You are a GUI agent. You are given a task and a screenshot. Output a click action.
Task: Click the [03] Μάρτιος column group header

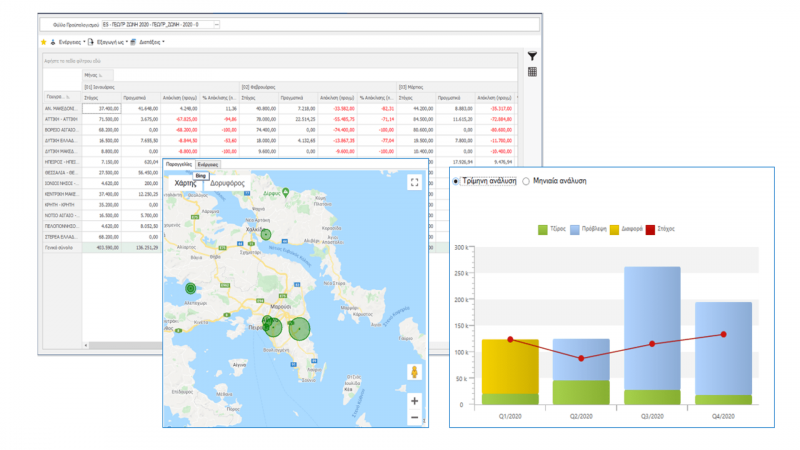pos(457,87)
